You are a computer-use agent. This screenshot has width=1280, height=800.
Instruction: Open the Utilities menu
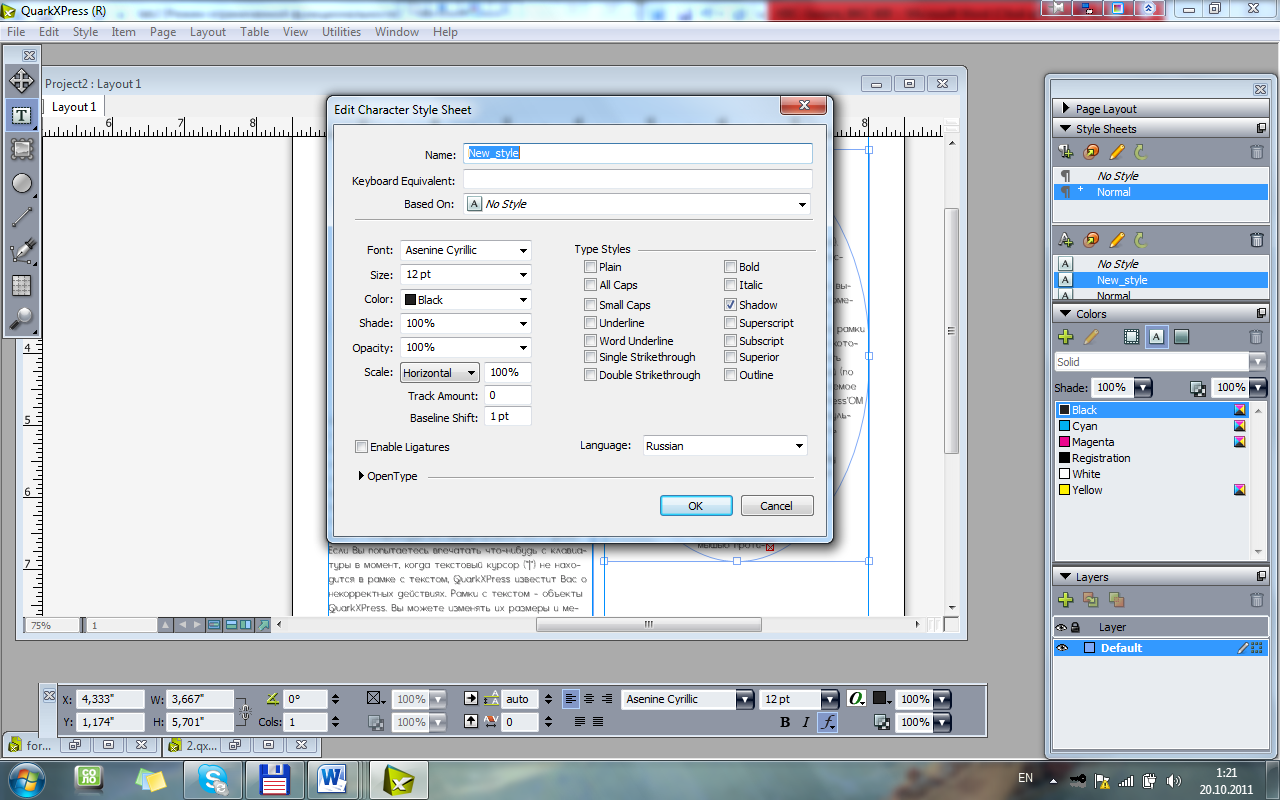click(341, 32)
